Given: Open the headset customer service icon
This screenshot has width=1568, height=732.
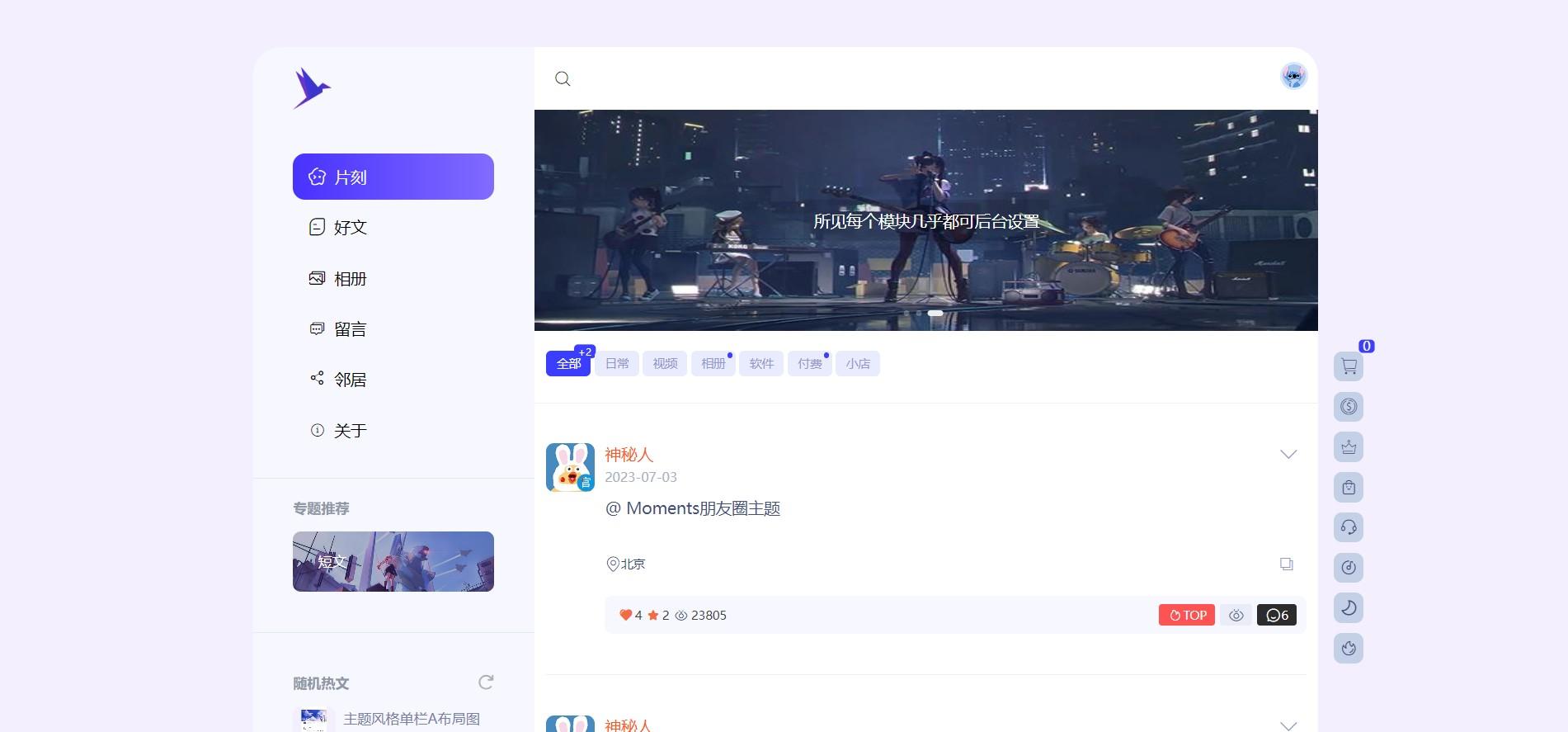Looking at the screenshot, I should pos(1349,527).
